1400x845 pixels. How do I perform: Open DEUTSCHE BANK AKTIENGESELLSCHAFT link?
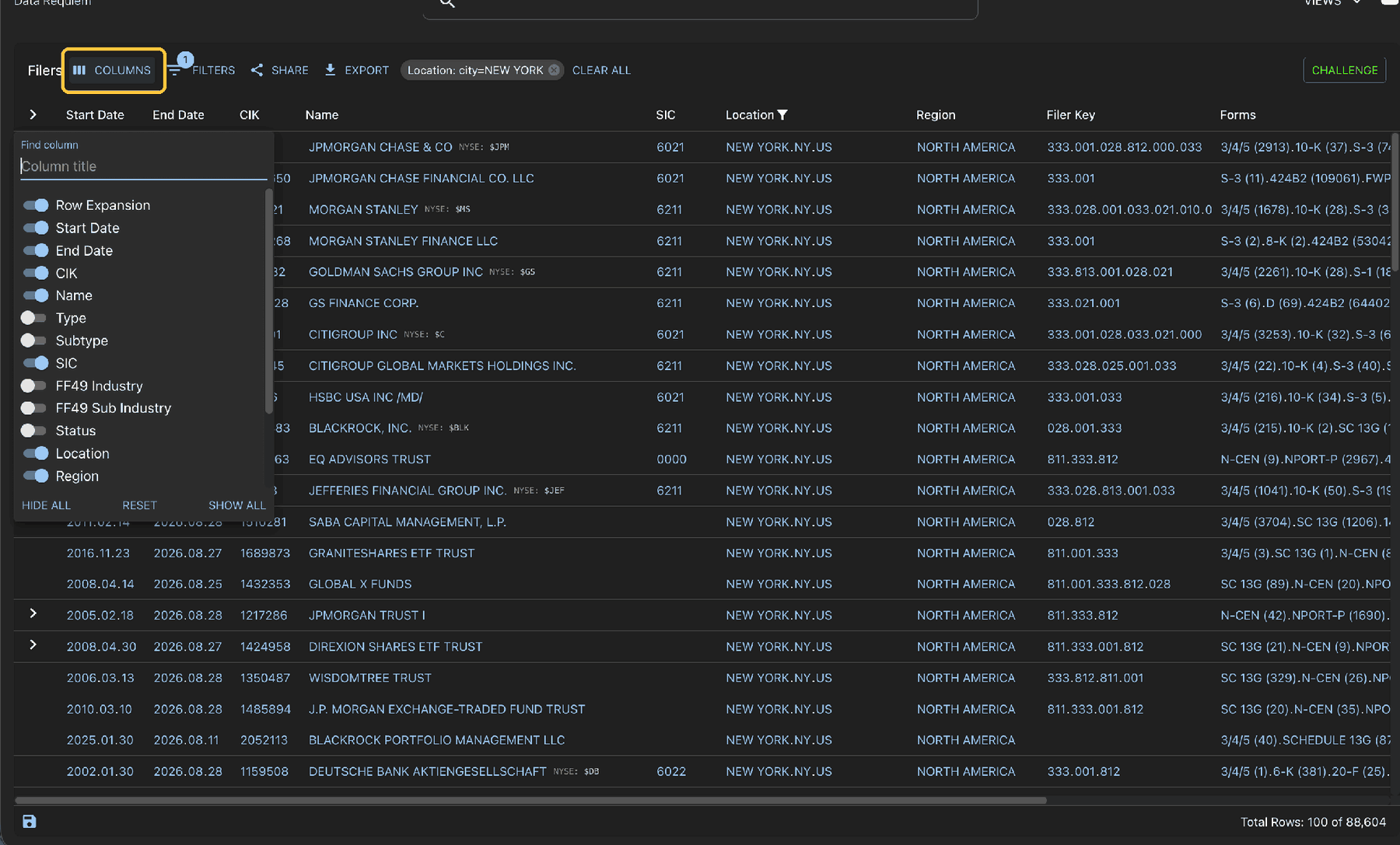pos(428,772)
